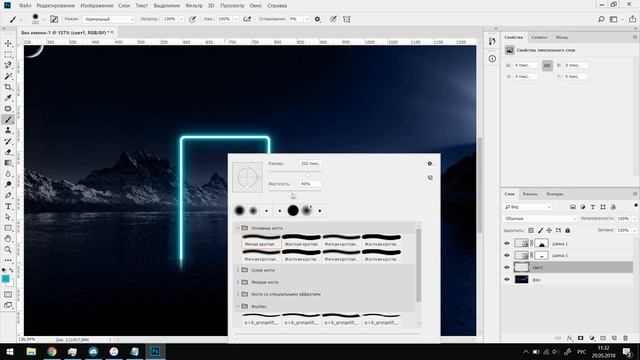Switch to 'Каналы' tab
The width and height of the screenshot is (640, 360).
click(530, 194)
